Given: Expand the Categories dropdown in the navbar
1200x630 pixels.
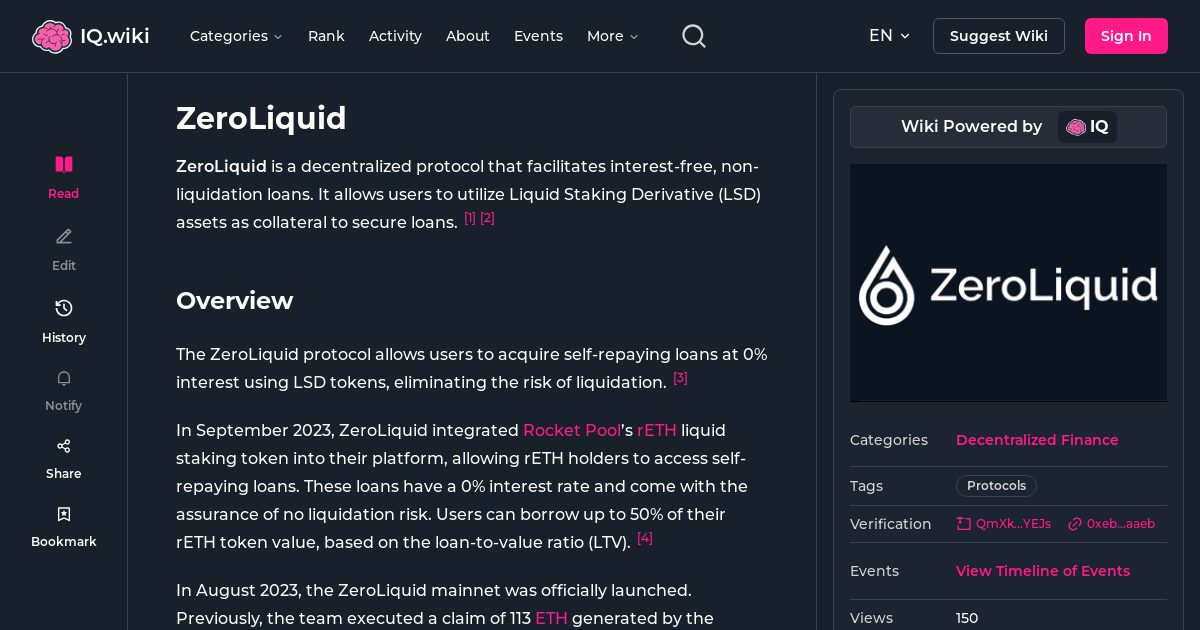Looking at the screenshot, I should pyautogui.click(x=236, y=36).
